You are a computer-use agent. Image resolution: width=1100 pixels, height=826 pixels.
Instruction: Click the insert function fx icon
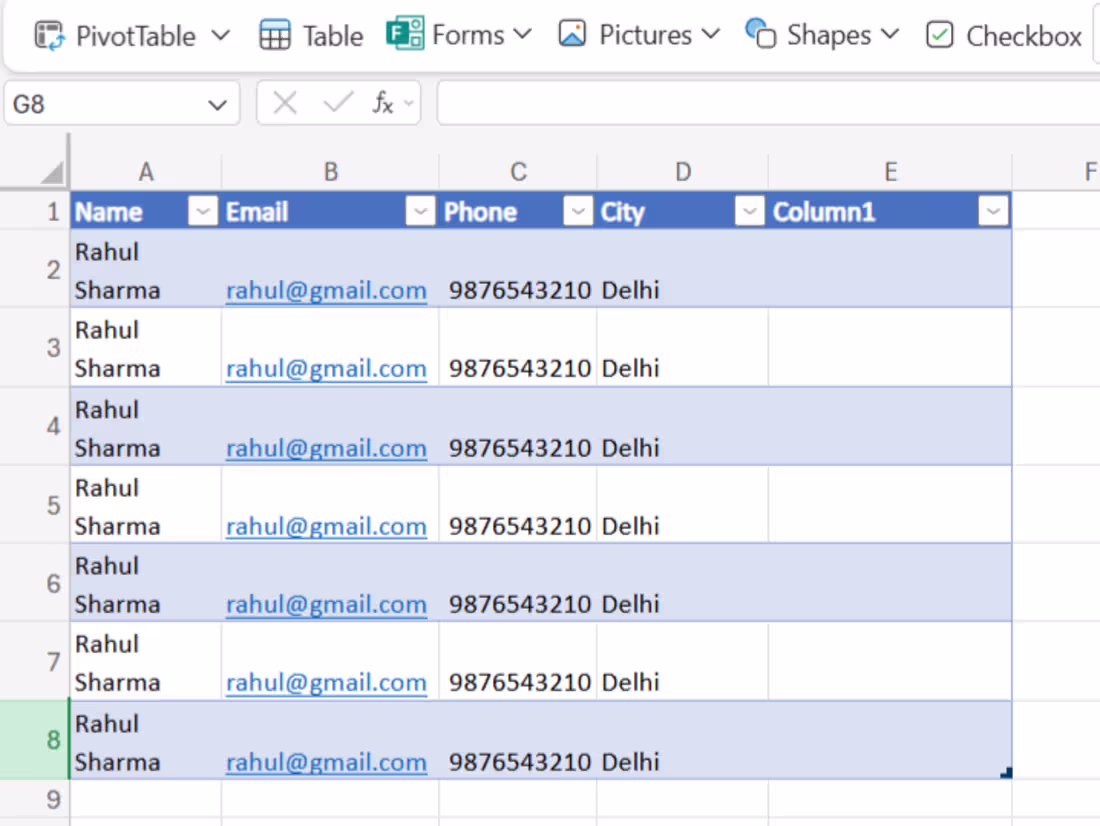point(382,103)
